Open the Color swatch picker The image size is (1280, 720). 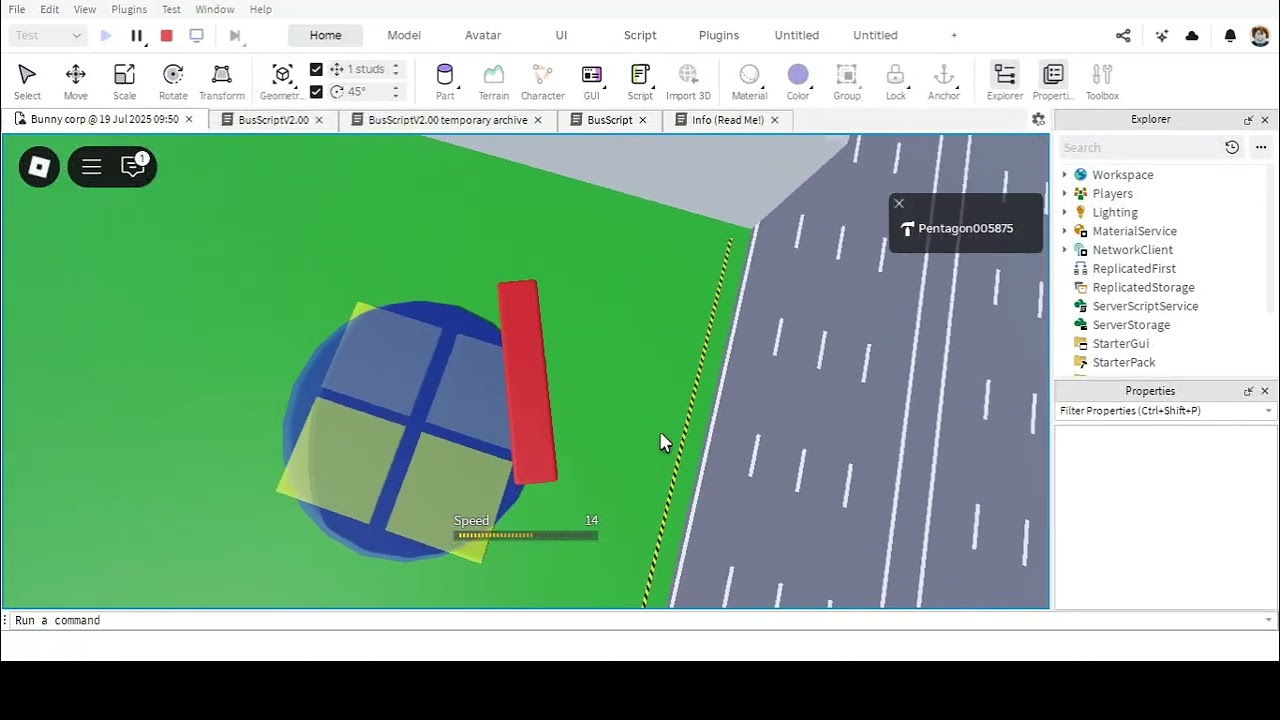point(798,82)
